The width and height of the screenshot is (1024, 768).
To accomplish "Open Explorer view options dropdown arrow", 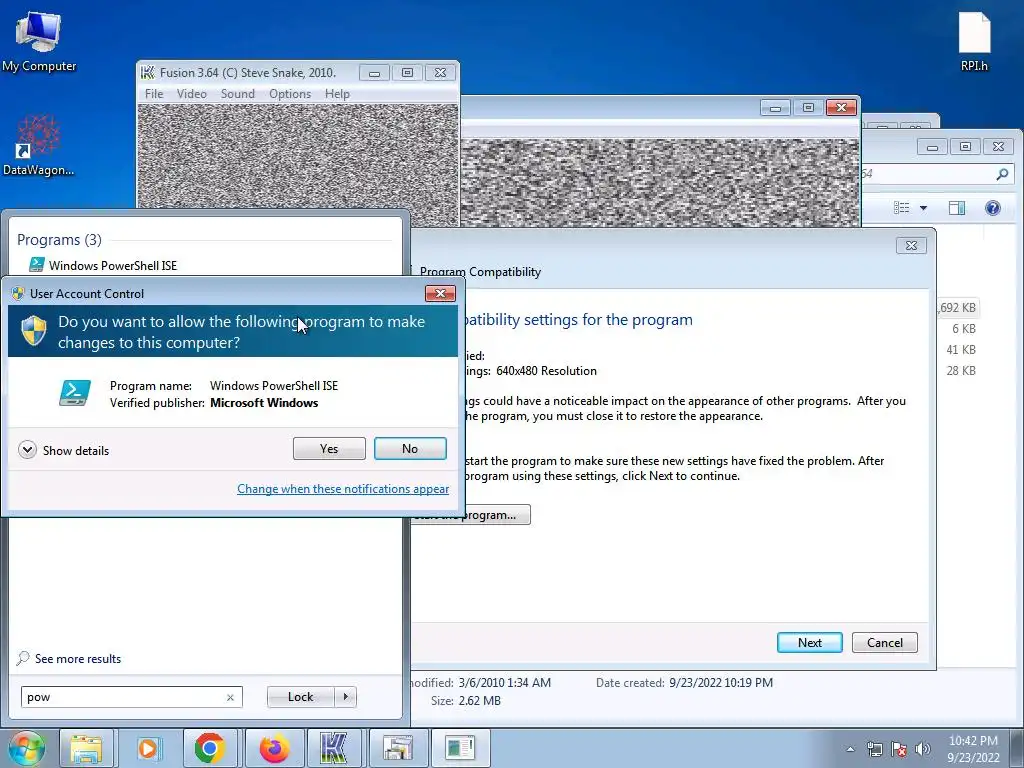I will (923, 208).
